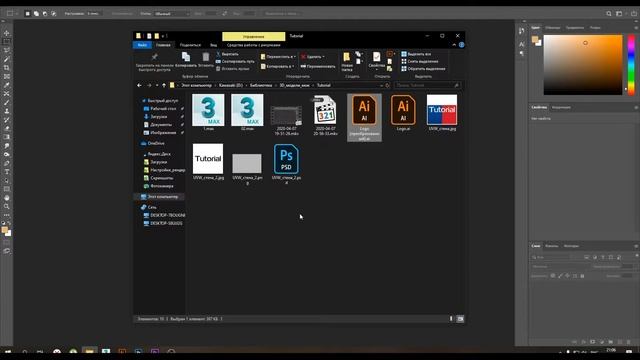
Task: Click Обратить выделение in the ribbon
Action: pyautogui.click(x=423, y=69)
